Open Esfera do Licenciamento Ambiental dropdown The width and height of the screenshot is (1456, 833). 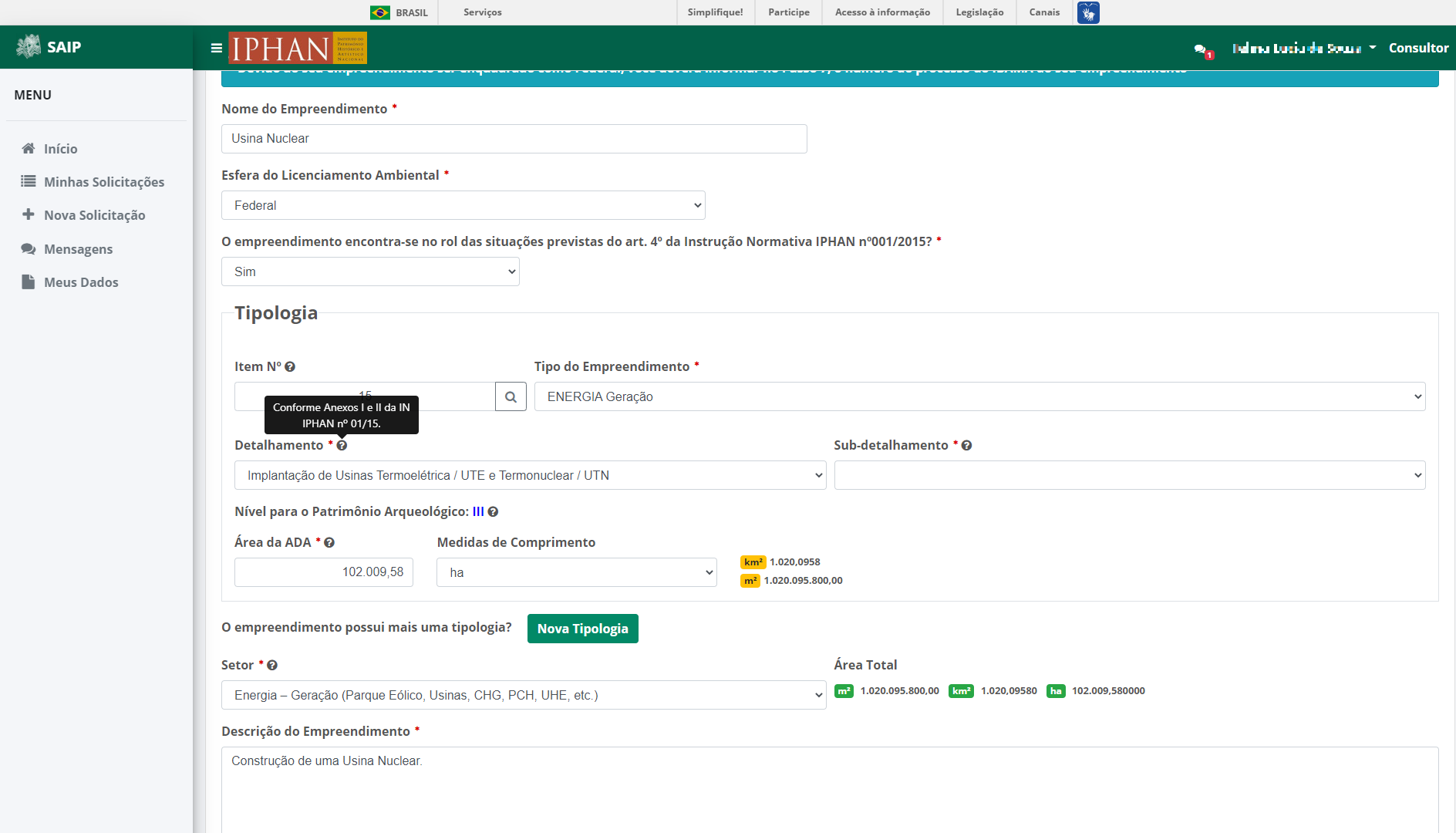(x=463, y=205)
